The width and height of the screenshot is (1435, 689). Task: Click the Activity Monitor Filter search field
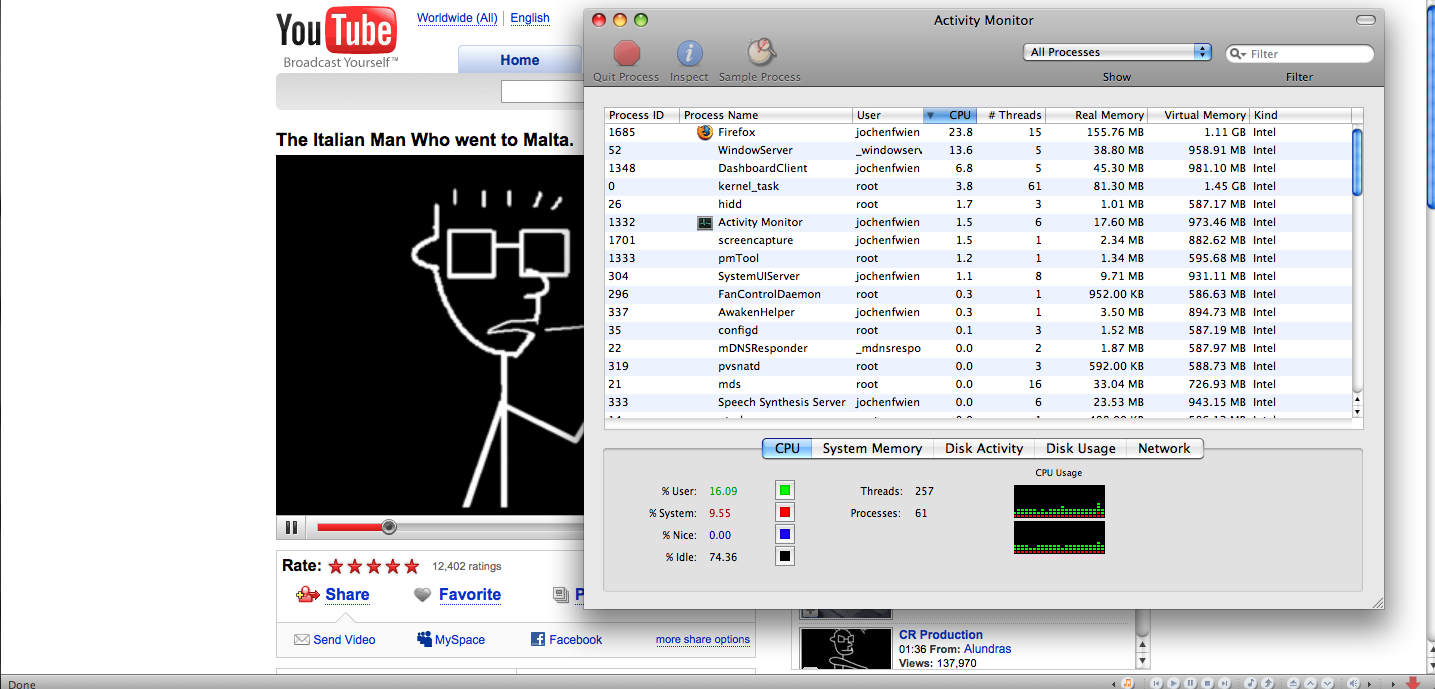(1300, 54)
